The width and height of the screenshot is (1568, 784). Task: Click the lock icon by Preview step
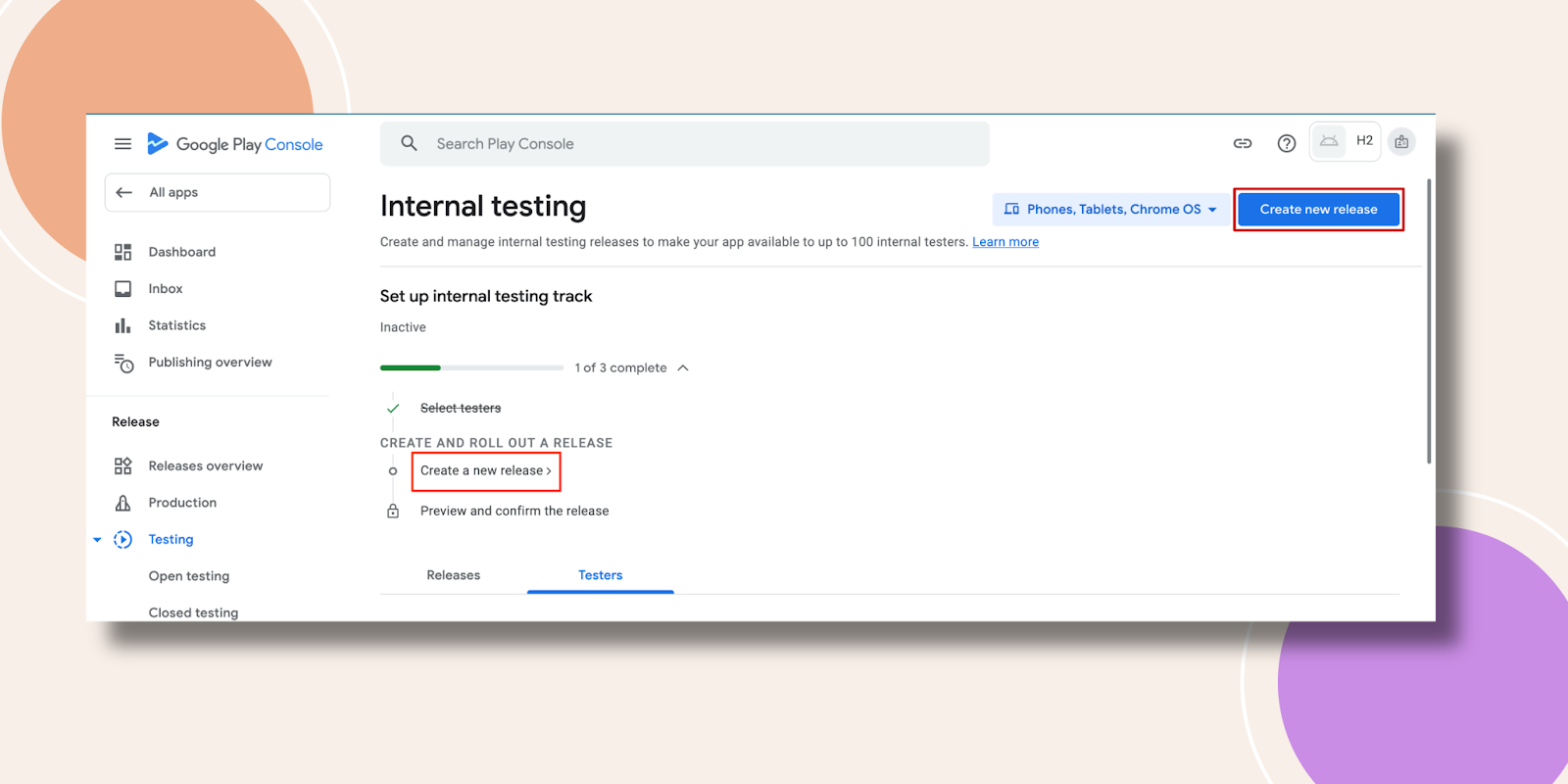coord(393,511)
